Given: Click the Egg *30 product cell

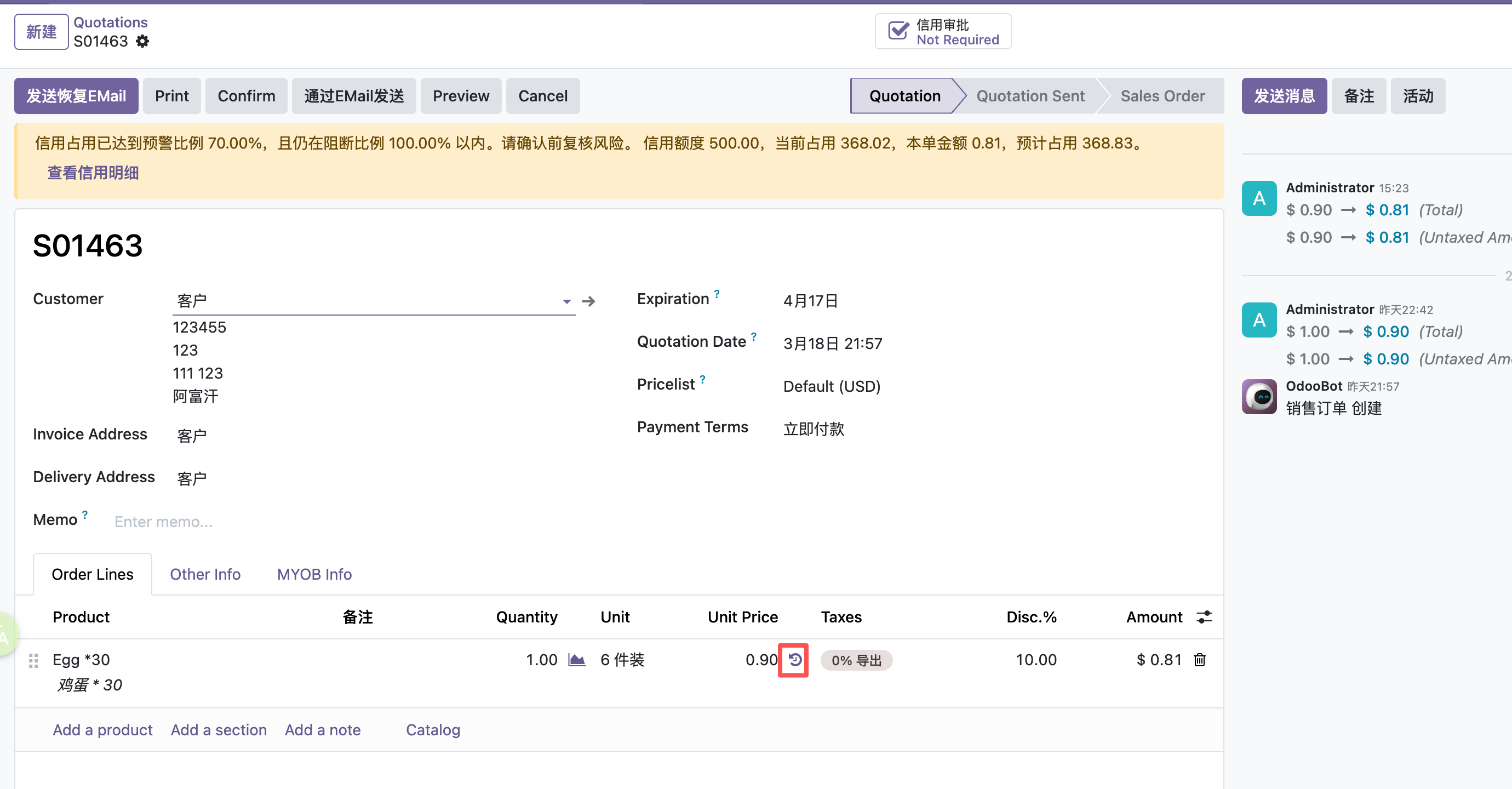Looking at the screenshot, I should tap(81, 660).
